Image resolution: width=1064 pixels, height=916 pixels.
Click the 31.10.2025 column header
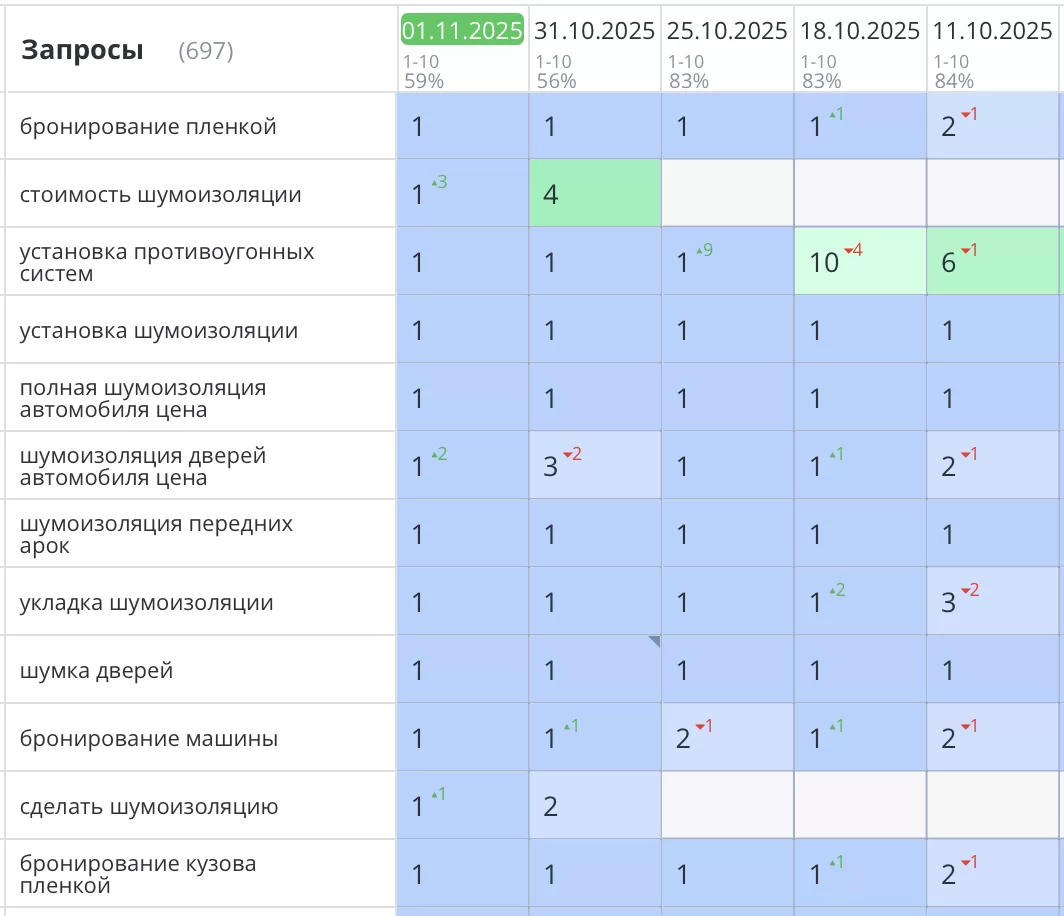coord(594,31)
